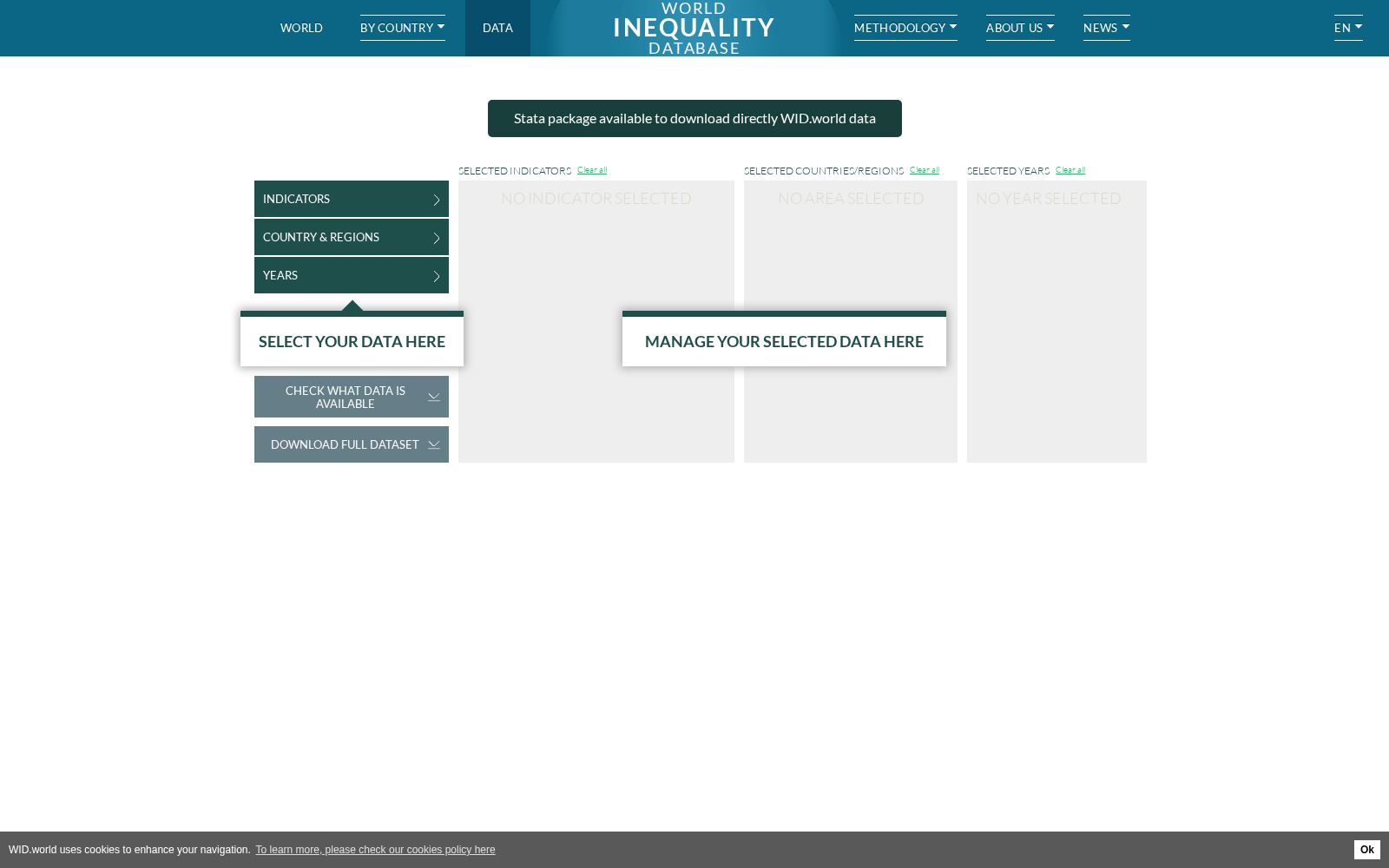This screenshot has height=868, width=1389.
Task: Click the SELECTED YEARS heading text
Action: coord(1009,171)
